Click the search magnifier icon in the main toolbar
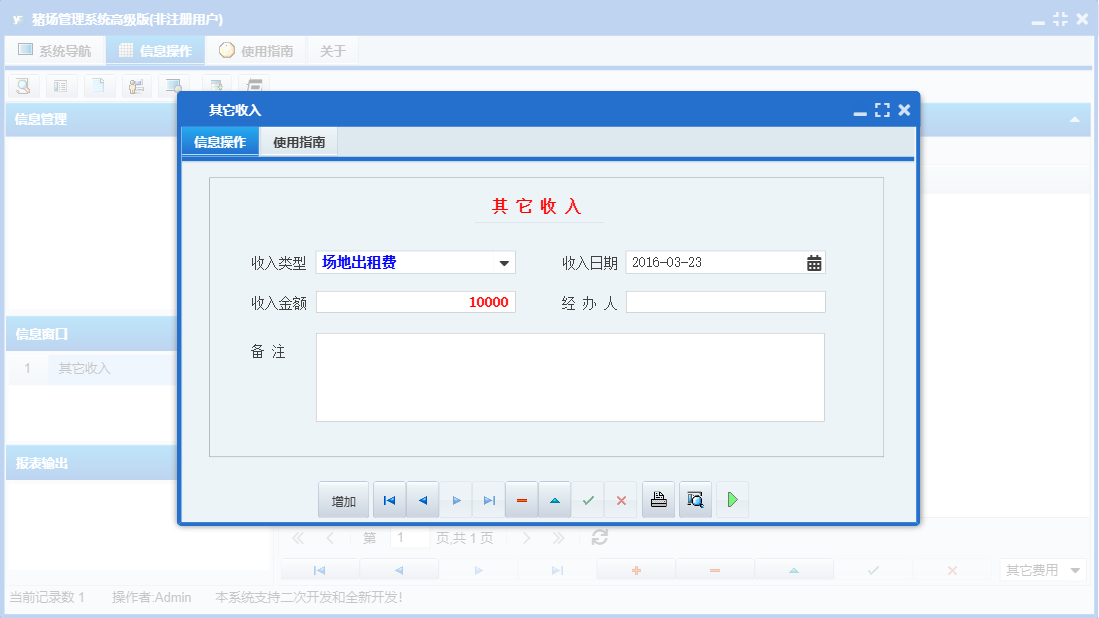The width and height of the screenshot is (1099, 618). (x=22, y=86)
